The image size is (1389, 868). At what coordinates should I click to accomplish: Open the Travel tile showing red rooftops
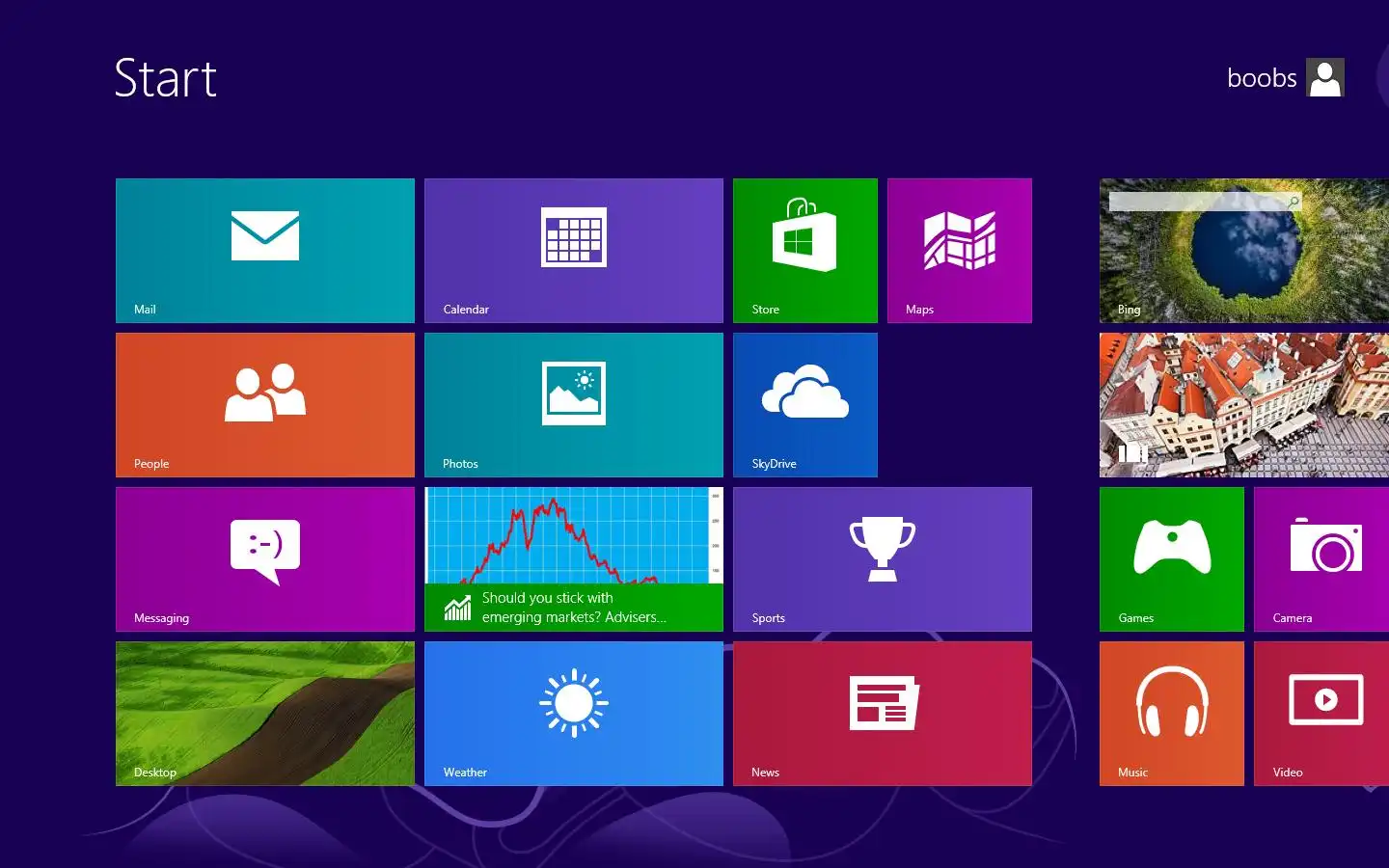point(1244,405)
